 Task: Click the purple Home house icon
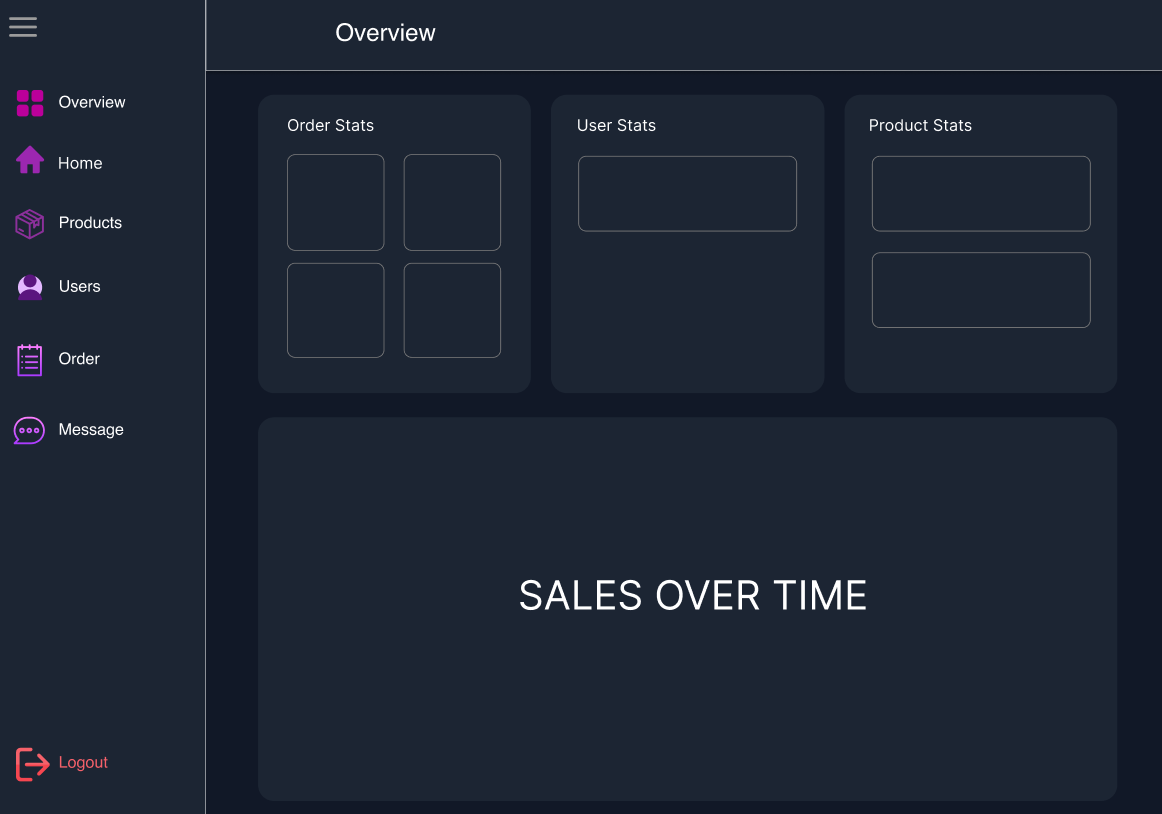pyautogui.click(x=30, y=160)
